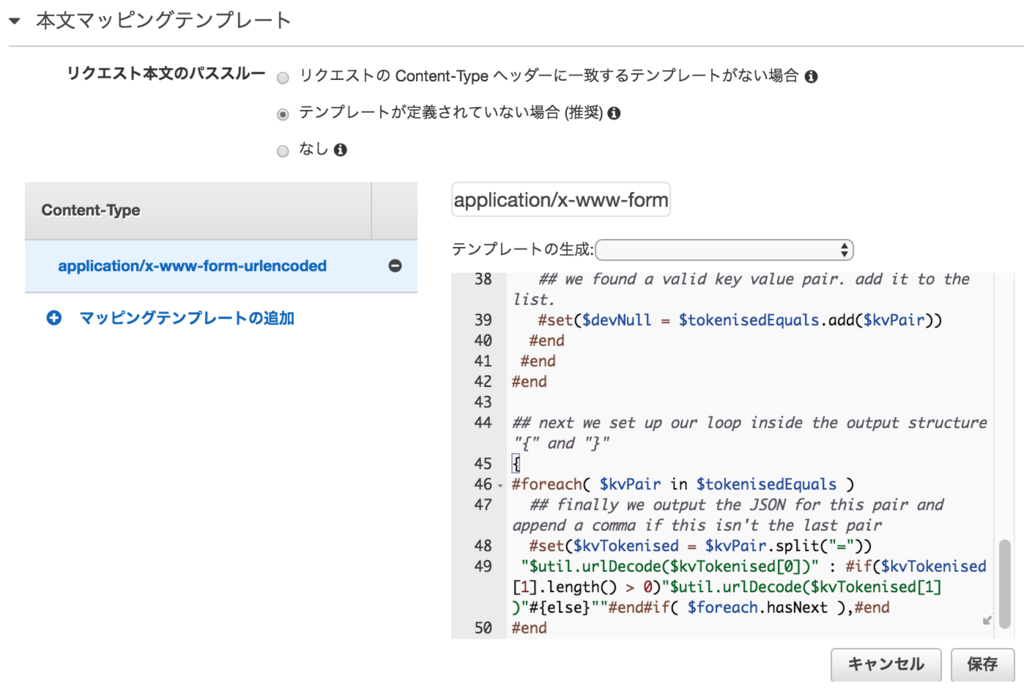Viewport: 1024px width, 689px height.
Task: Open info icon next to (推奨) option
Action: pyautogui.click(x=614, y=114)
